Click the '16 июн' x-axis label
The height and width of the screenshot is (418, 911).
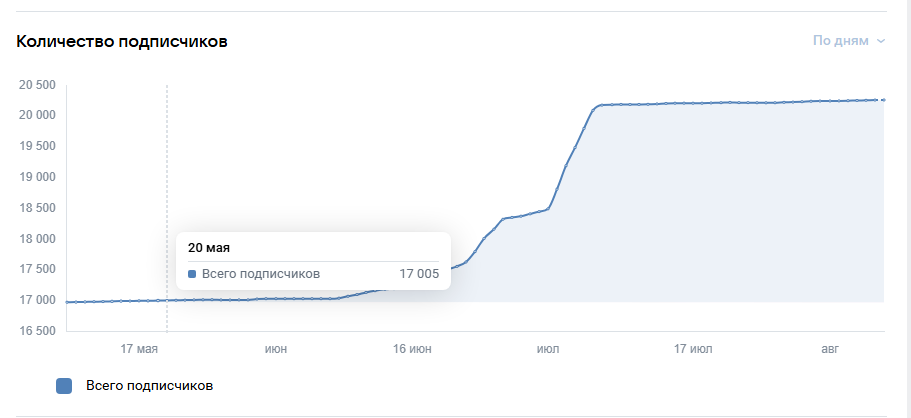[413, 349]
